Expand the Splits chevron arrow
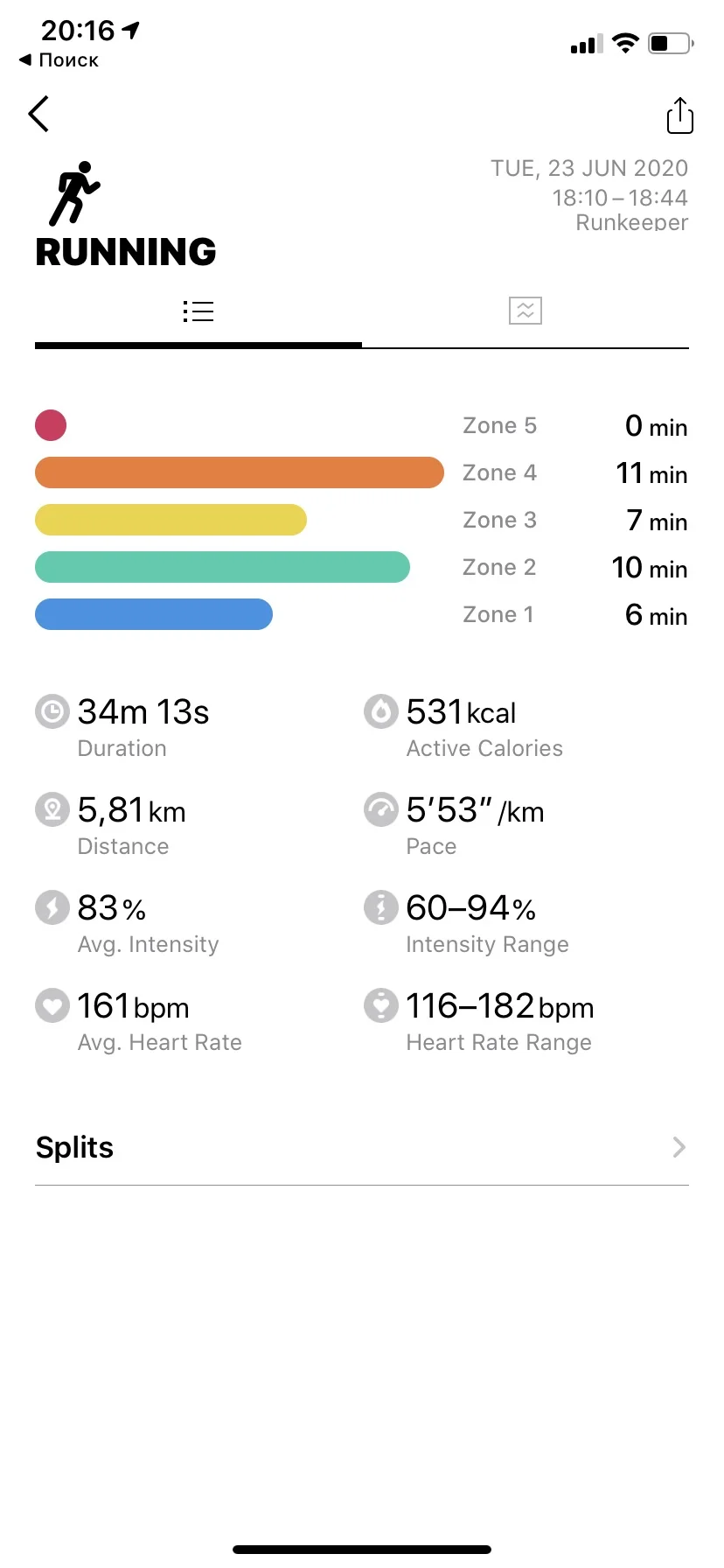The image size is (724, 1568). click(x=679, y=1147)
